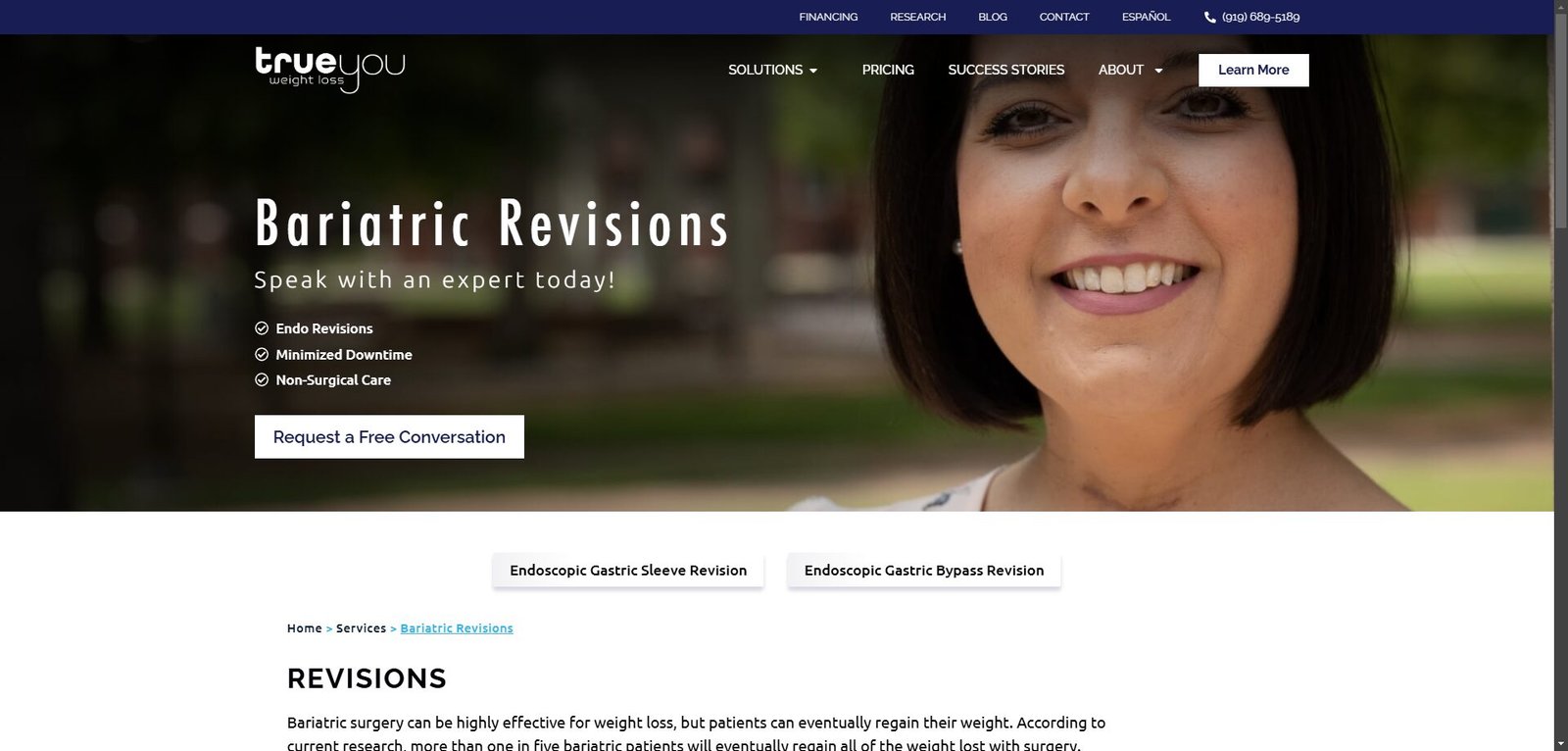Image resolution: width=1568 pixels, height=751 pixels.
Task: Click check icon beside Endo Revisions
Action: (262, 328)
